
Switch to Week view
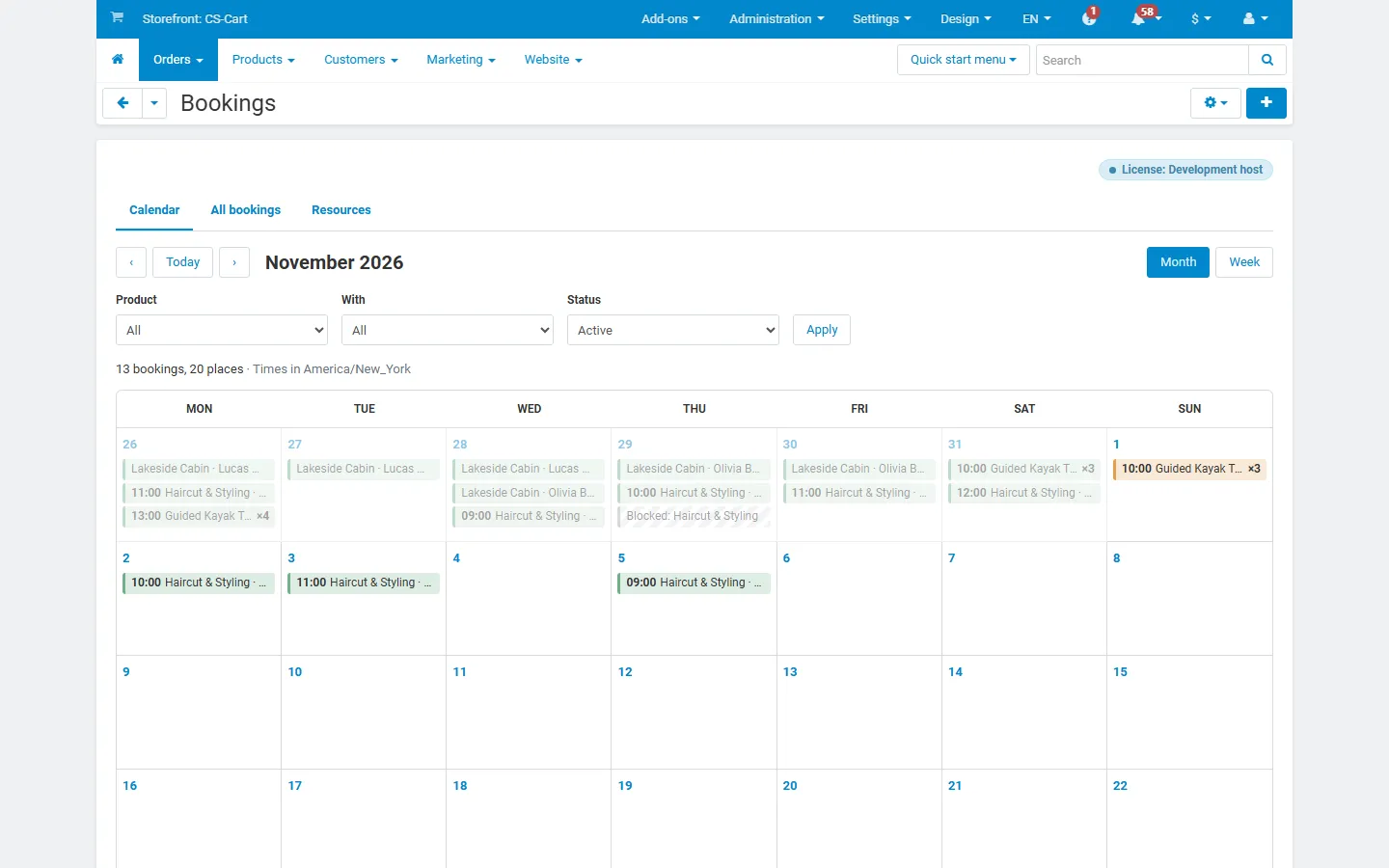(1244, 262)
